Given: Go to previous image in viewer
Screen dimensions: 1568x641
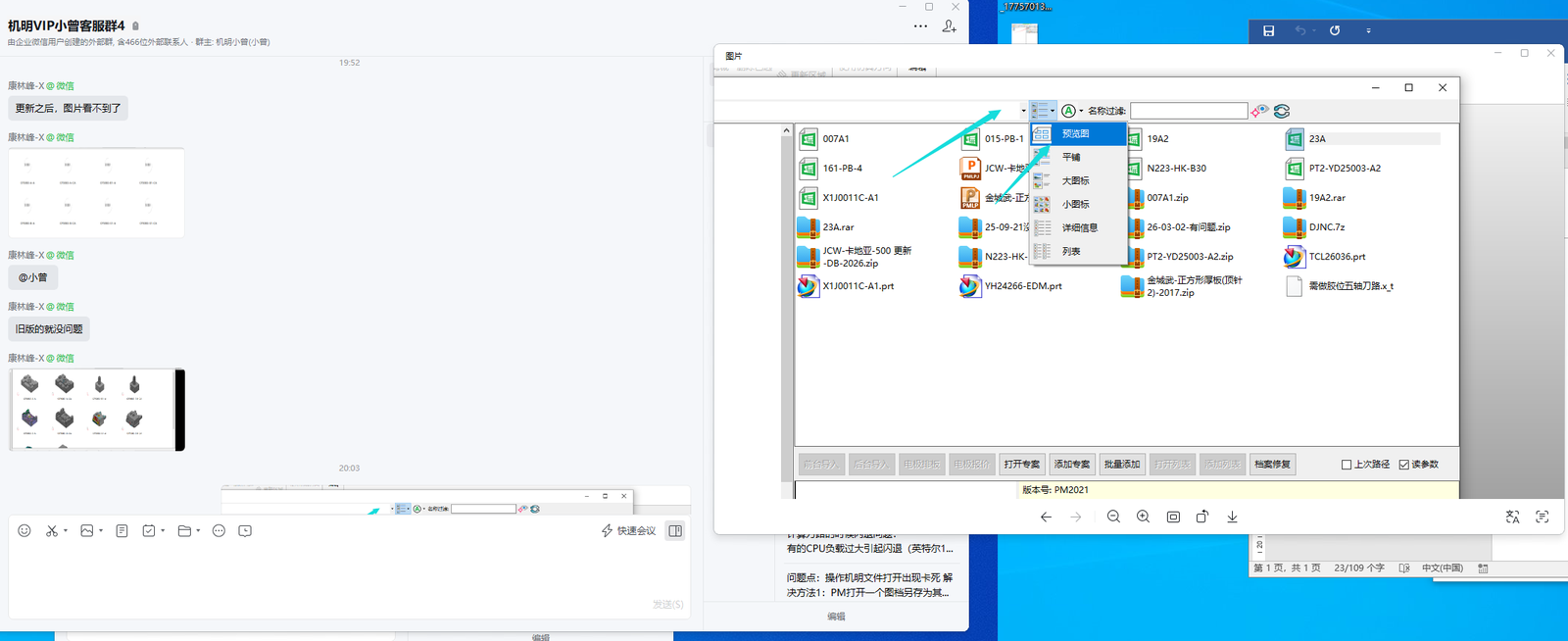Looking at the screenshot, I should pos(1046,517).
